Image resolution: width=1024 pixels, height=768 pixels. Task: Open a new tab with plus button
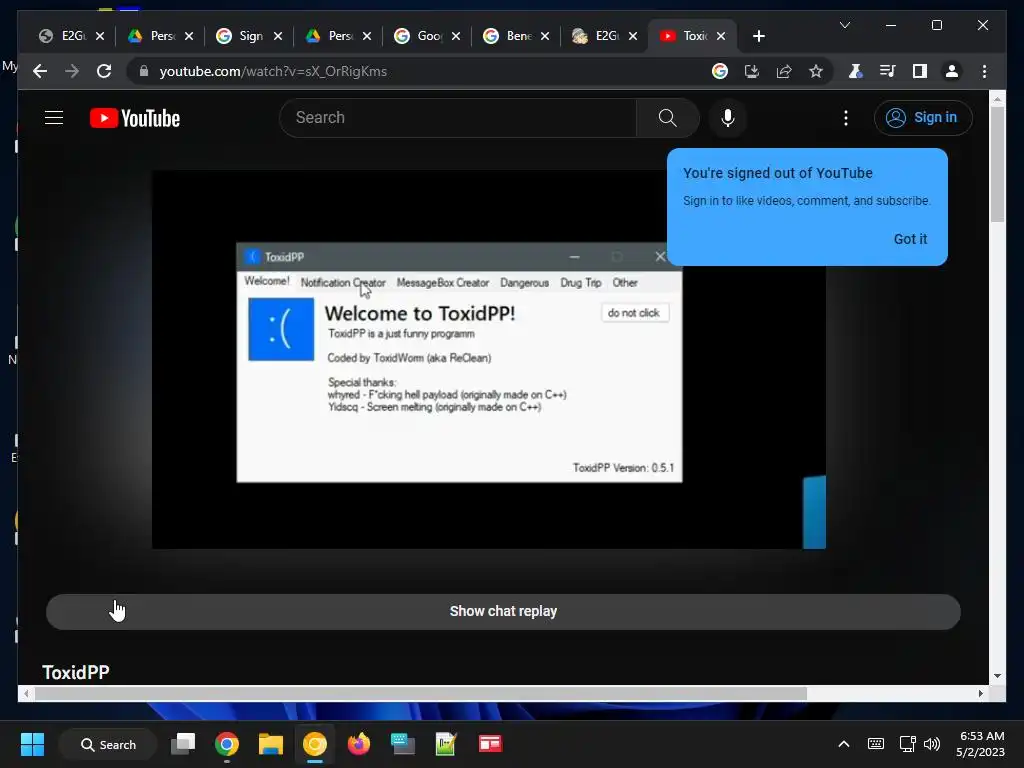pos(758,36)
